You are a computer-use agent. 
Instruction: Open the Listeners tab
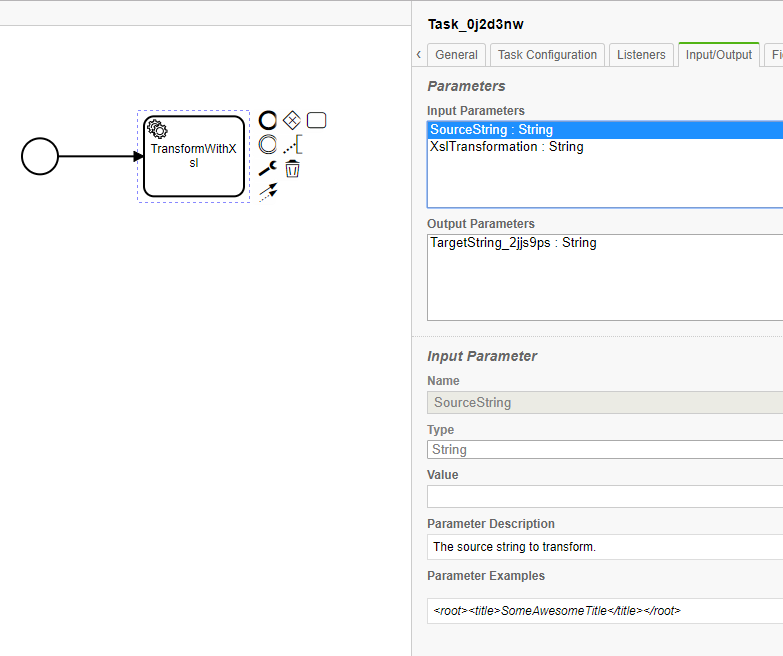click(x=641, y=55)
